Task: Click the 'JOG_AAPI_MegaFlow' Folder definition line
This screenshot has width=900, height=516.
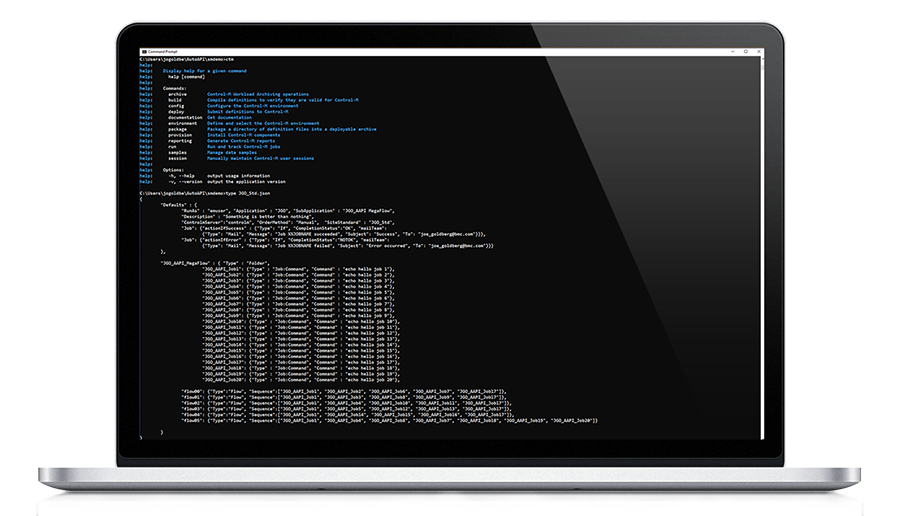Action: [215, 263]
